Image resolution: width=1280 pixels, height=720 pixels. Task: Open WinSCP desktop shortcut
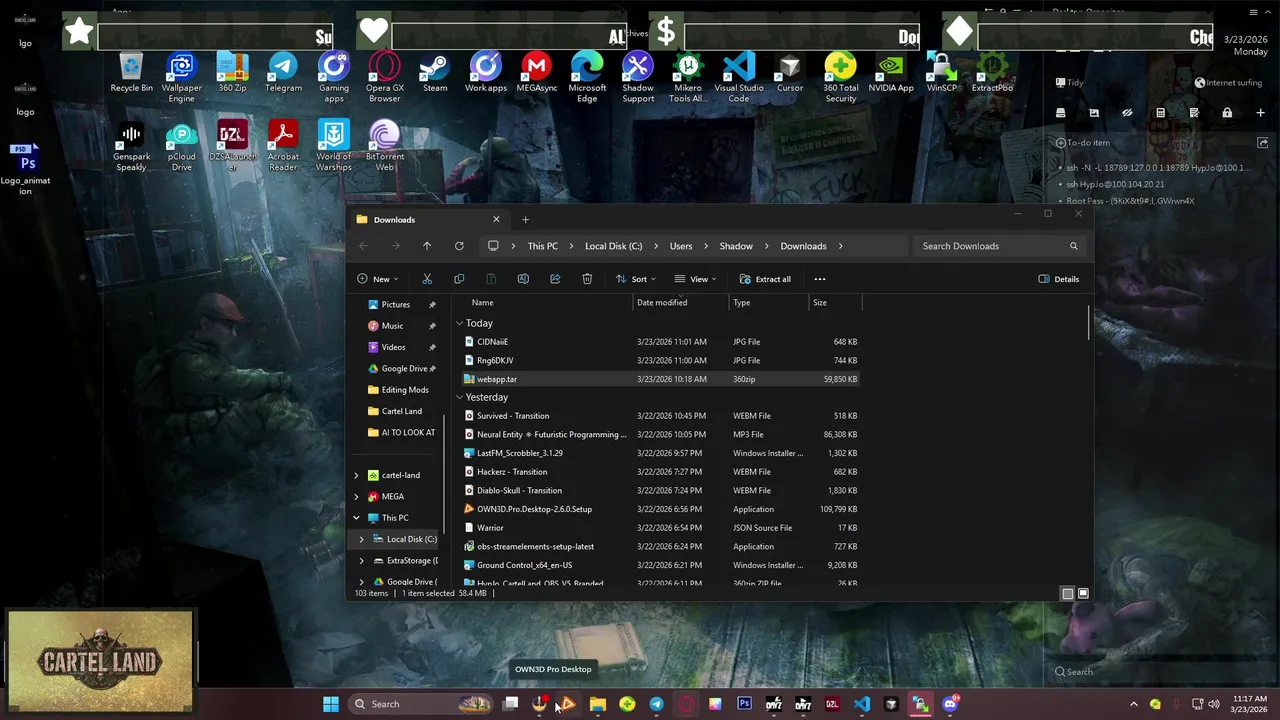[x=942, y=74]
